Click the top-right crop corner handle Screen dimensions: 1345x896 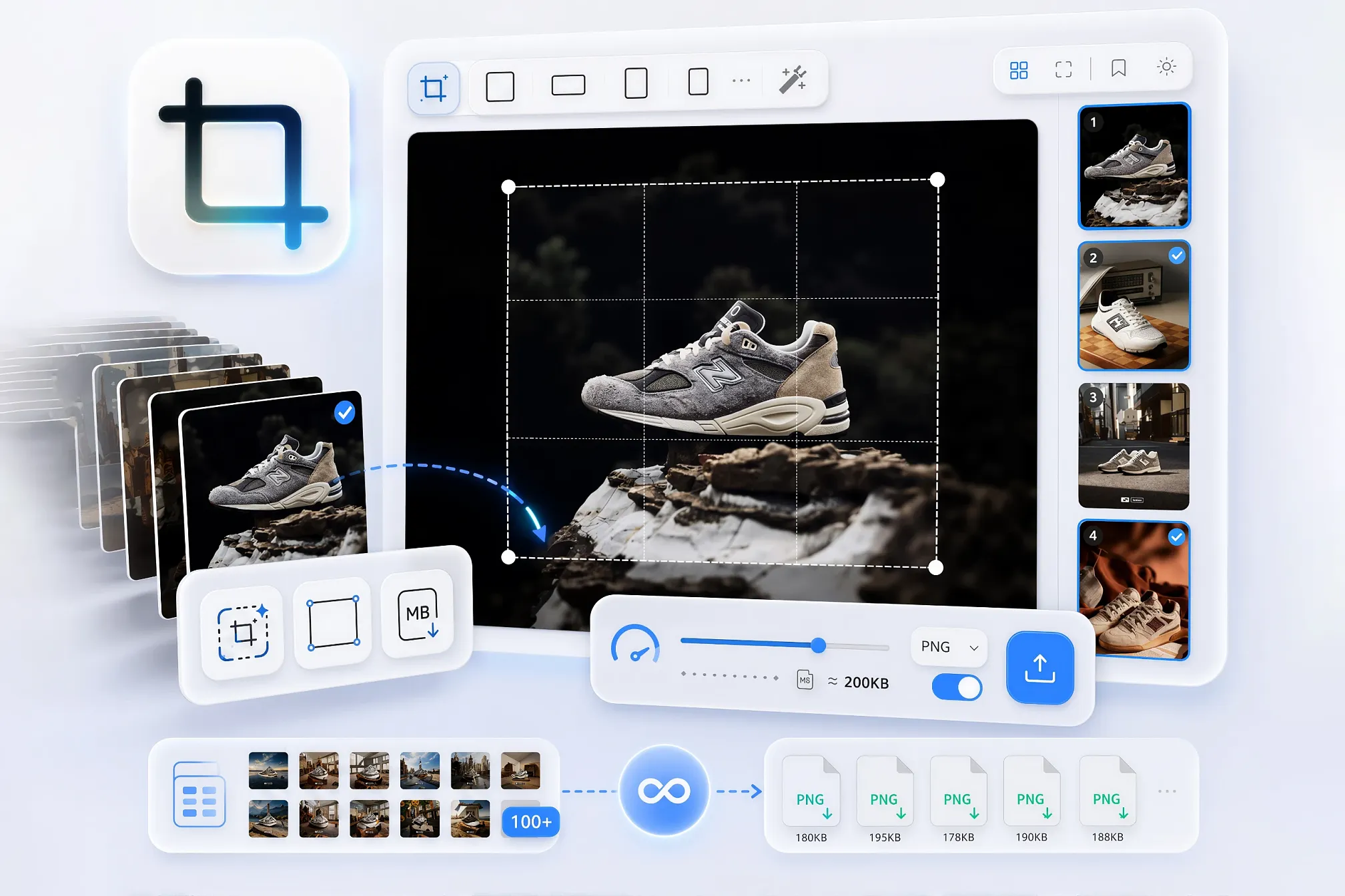tap(937, 179)
